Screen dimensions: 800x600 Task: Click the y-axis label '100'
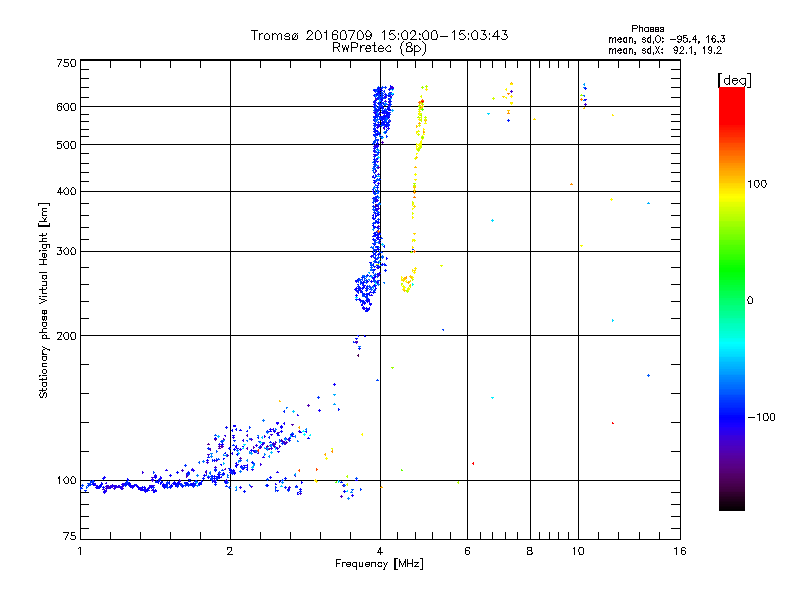click(x=66, y=481)
